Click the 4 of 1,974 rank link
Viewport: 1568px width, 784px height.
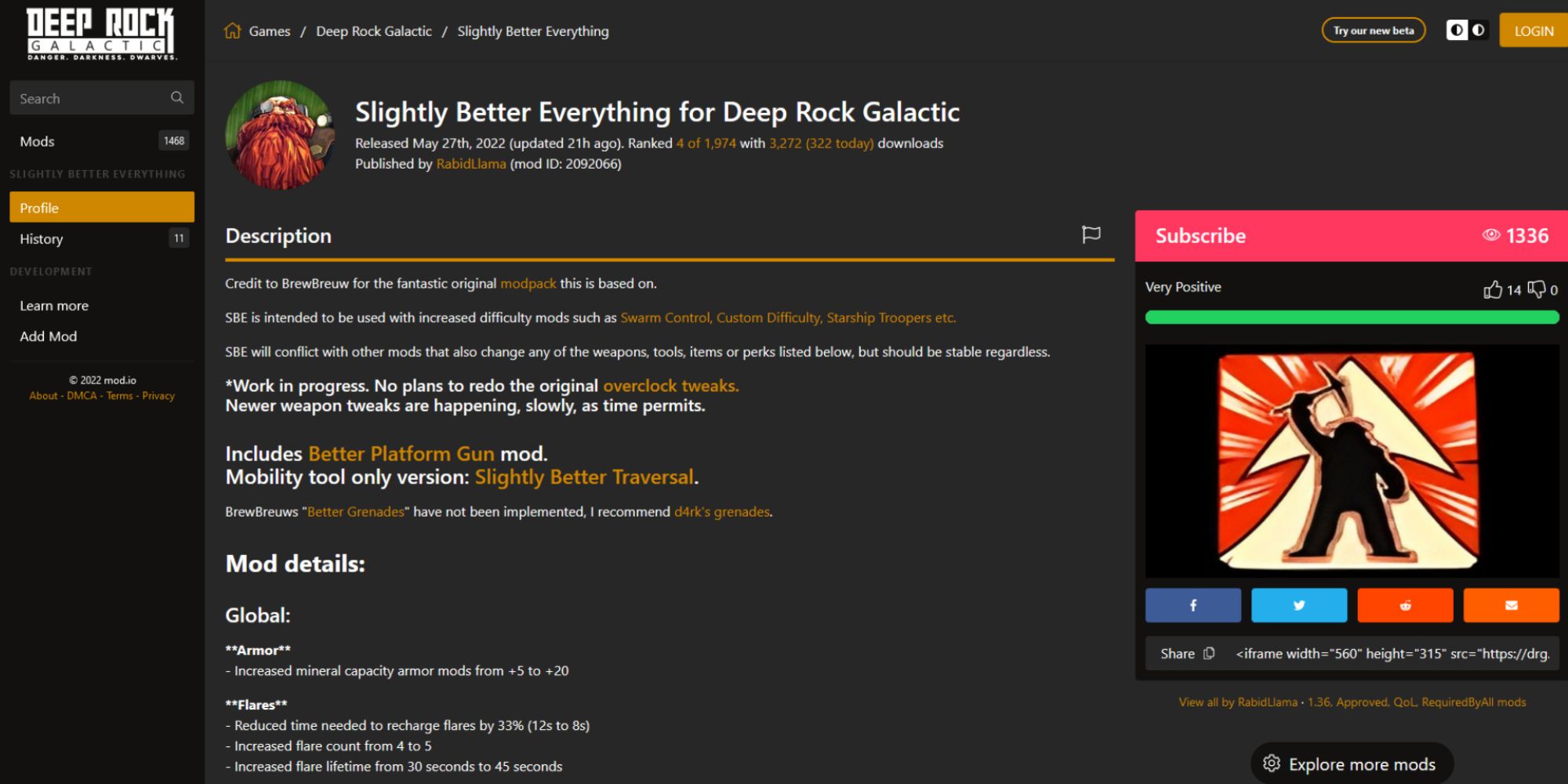pos(706,143)
